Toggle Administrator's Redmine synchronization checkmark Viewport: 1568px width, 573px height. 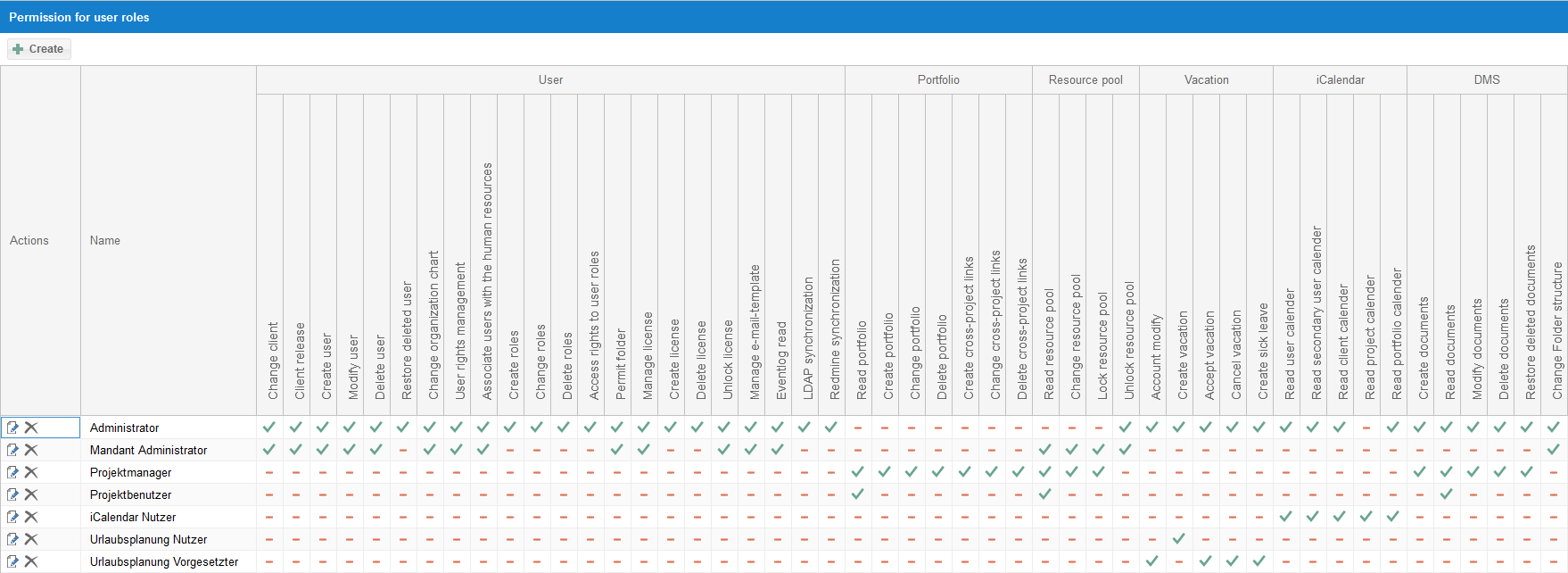point(831,428)
